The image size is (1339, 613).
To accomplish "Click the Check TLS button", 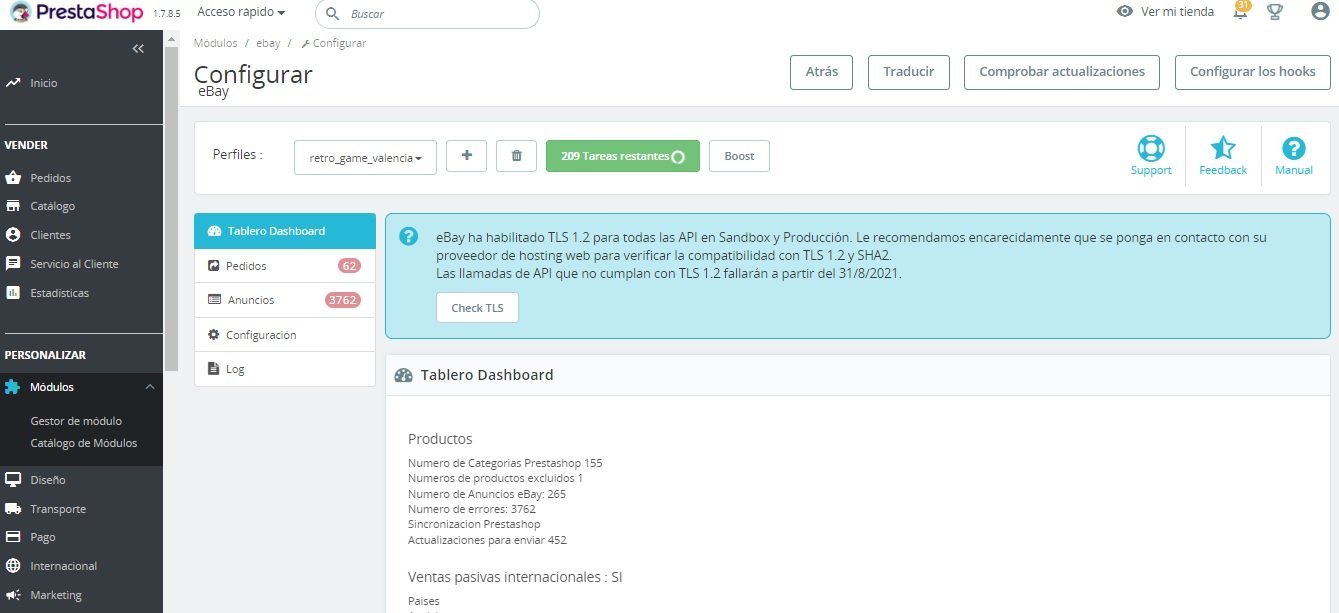I will coord(477,308).
